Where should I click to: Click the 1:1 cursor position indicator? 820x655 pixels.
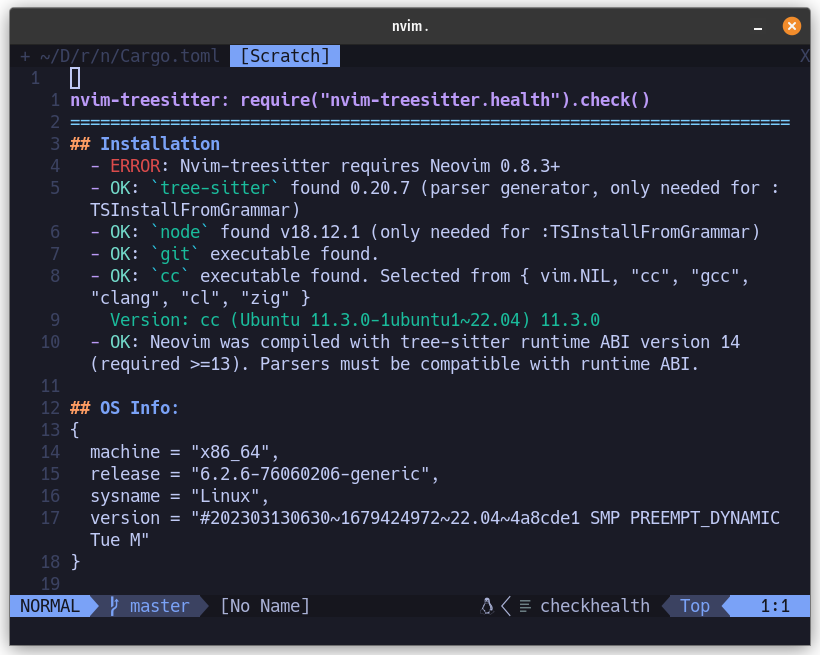point(775,606)
